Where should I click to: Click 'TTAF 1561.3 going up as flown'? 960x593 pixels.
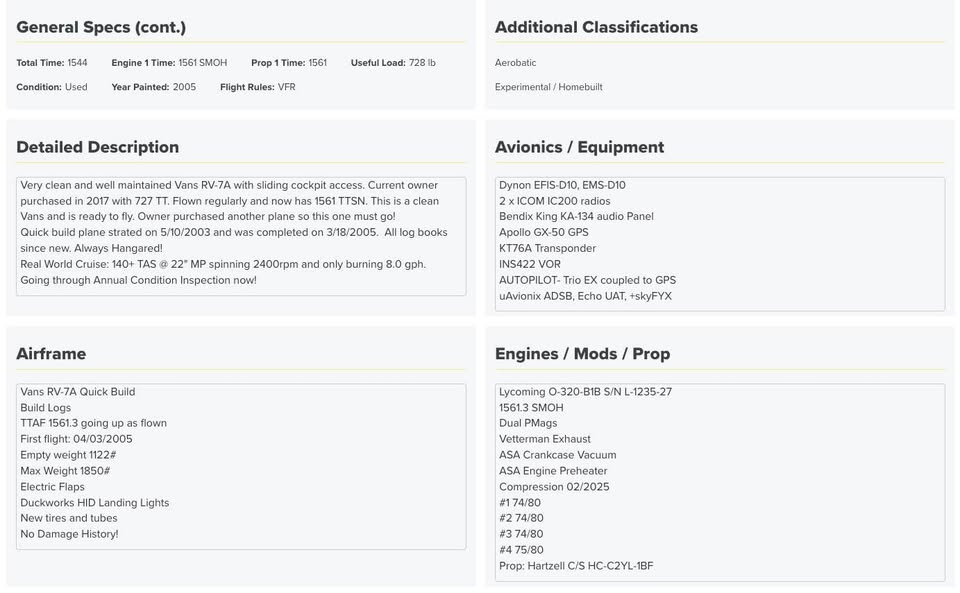[94, 423]
